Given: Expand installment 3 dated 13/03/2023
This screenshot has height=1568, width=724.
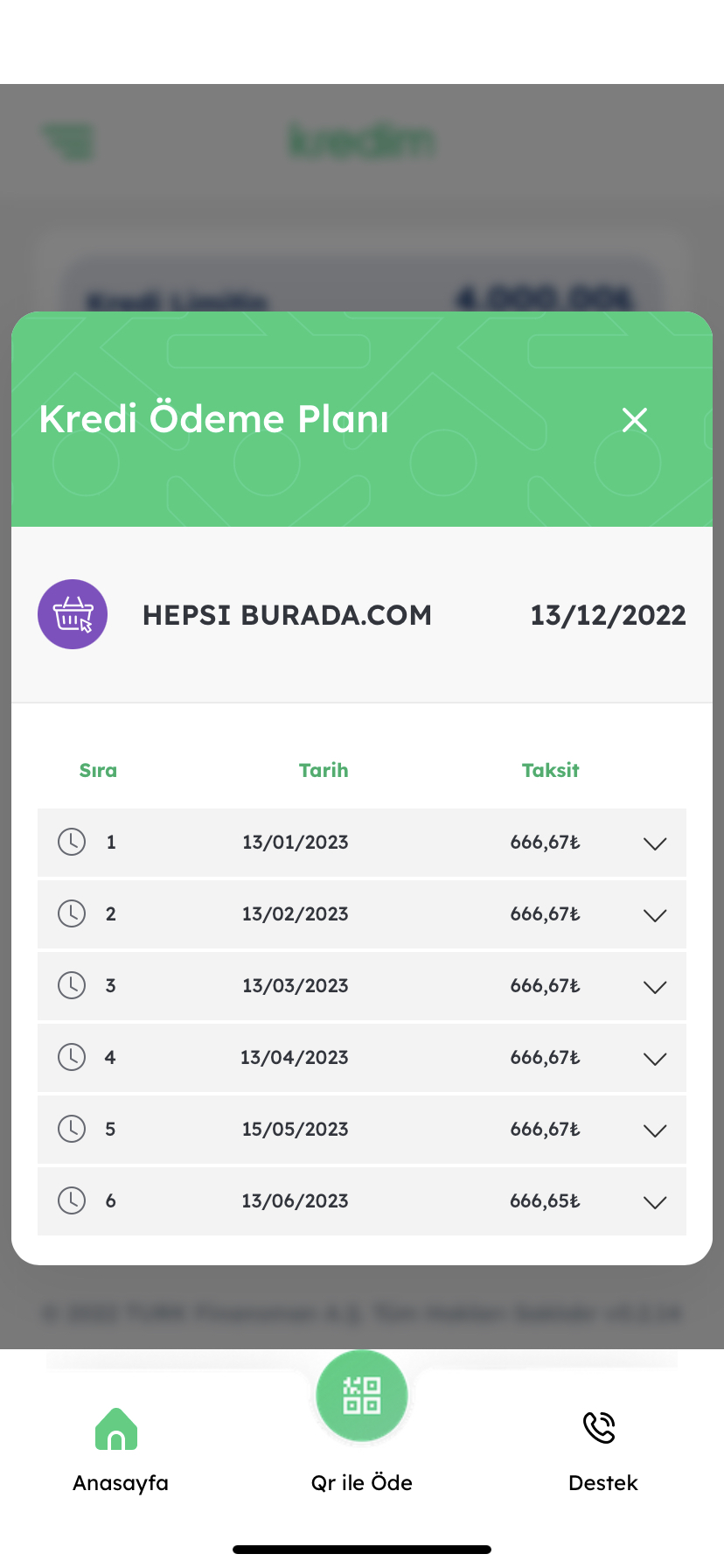Looking at the screenshot, I should pyautogui.click(x=655, y=987).
